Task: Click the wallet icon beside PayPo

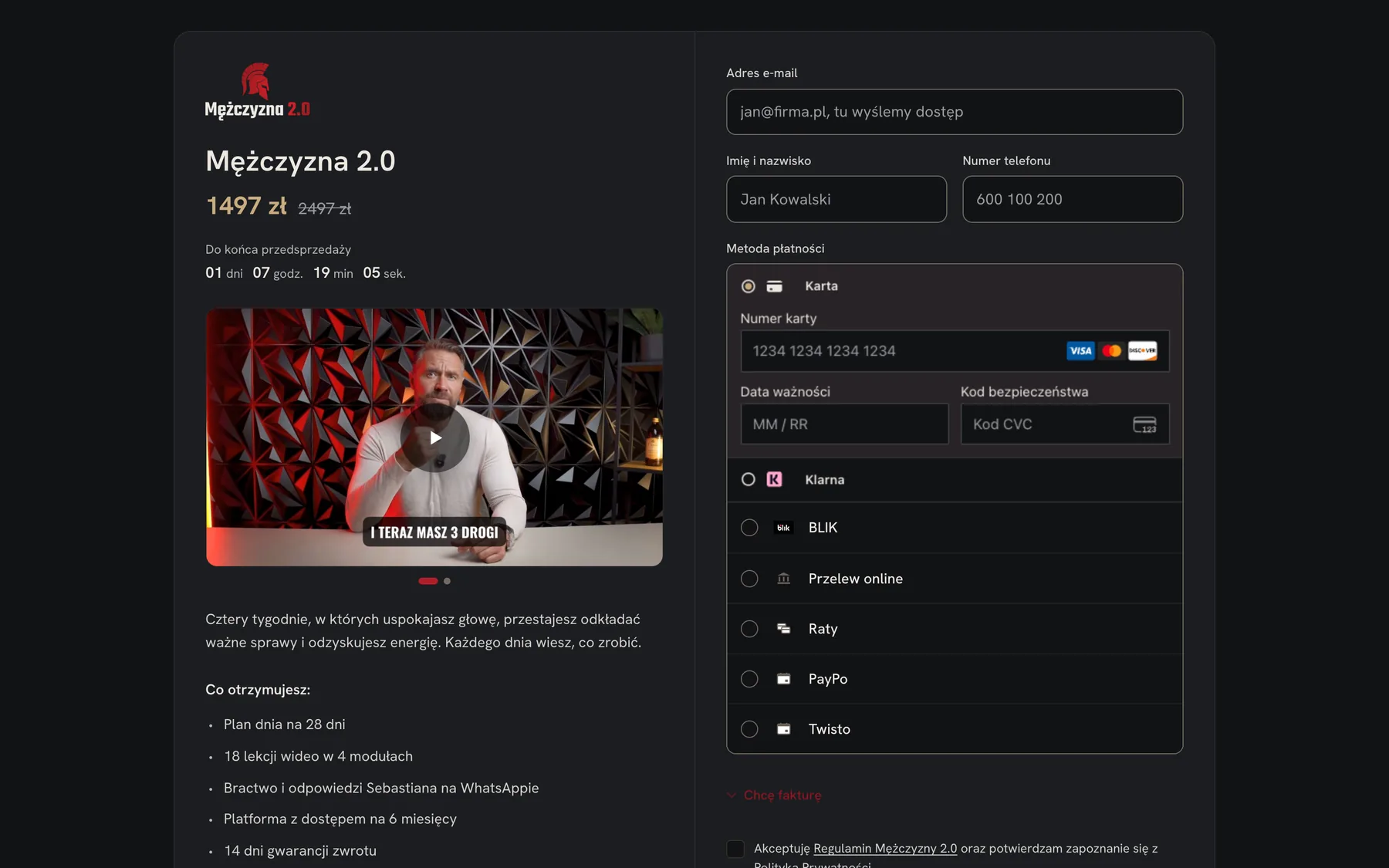Action: [783, 679]
